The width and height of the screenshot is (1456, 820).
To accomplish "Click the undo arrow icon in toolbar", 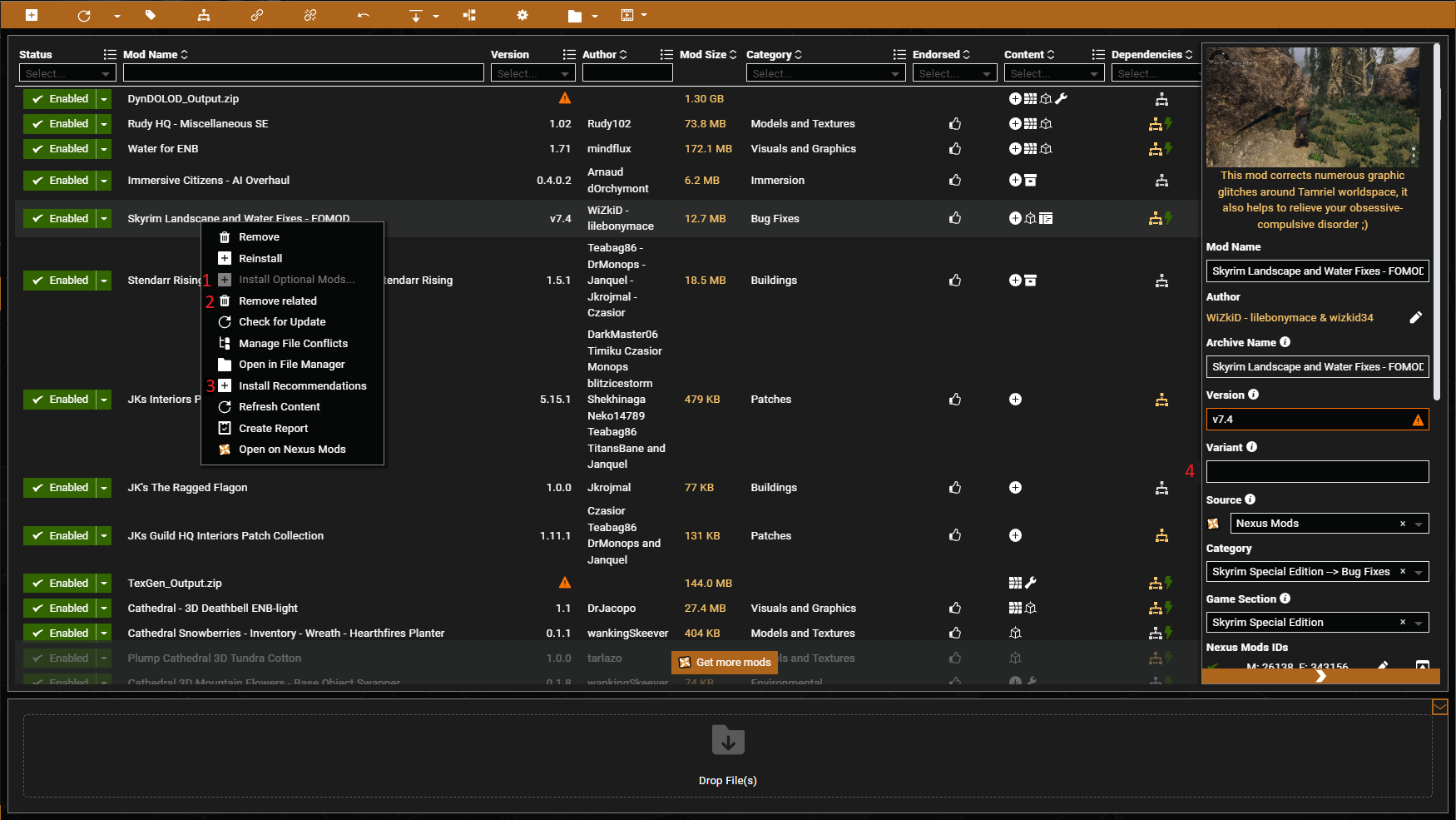I will (x=364, y=15).
